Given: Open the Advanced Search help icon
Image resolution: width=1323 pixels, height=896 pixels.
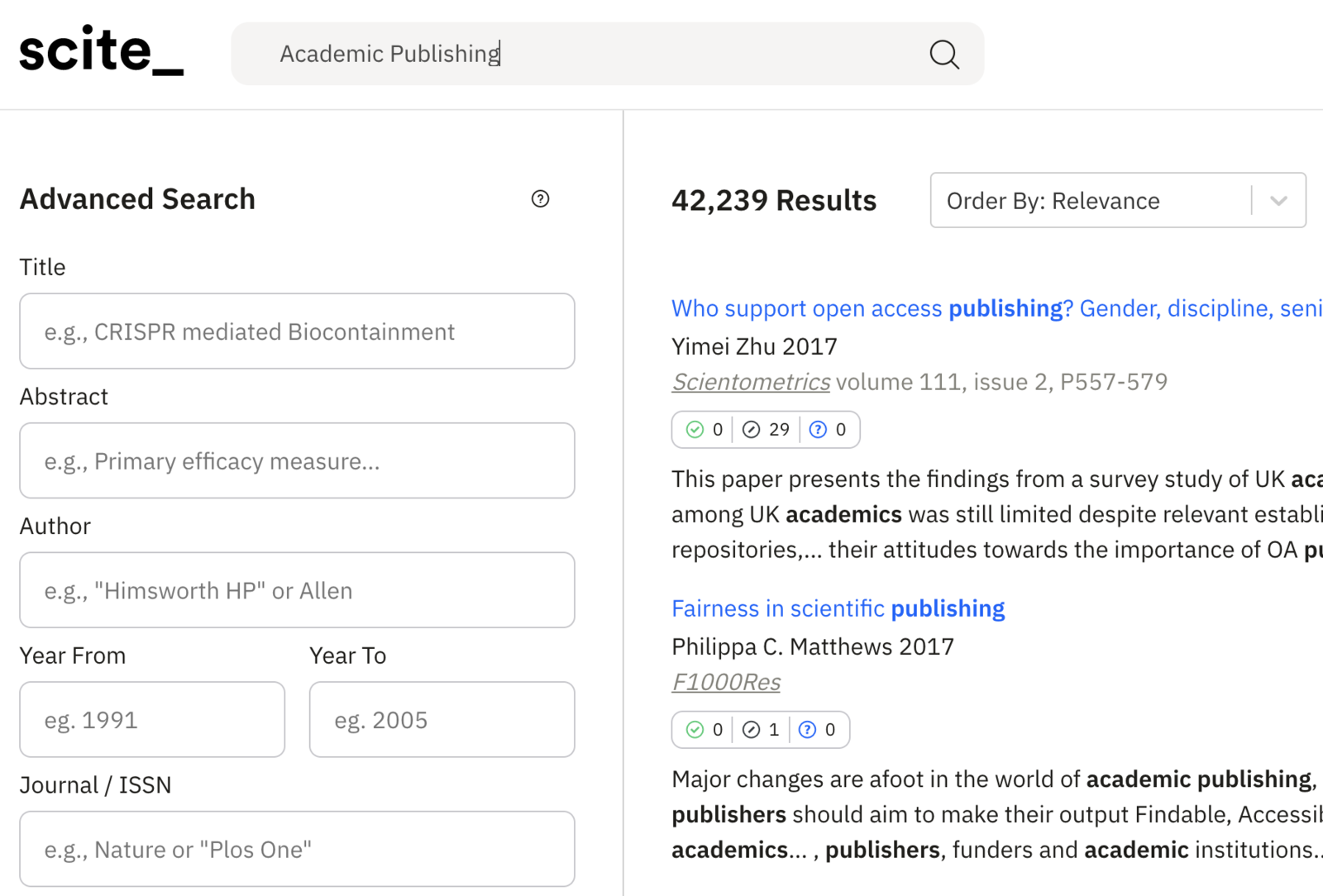Looking at the screenshot, I should (x=540, y=199).
